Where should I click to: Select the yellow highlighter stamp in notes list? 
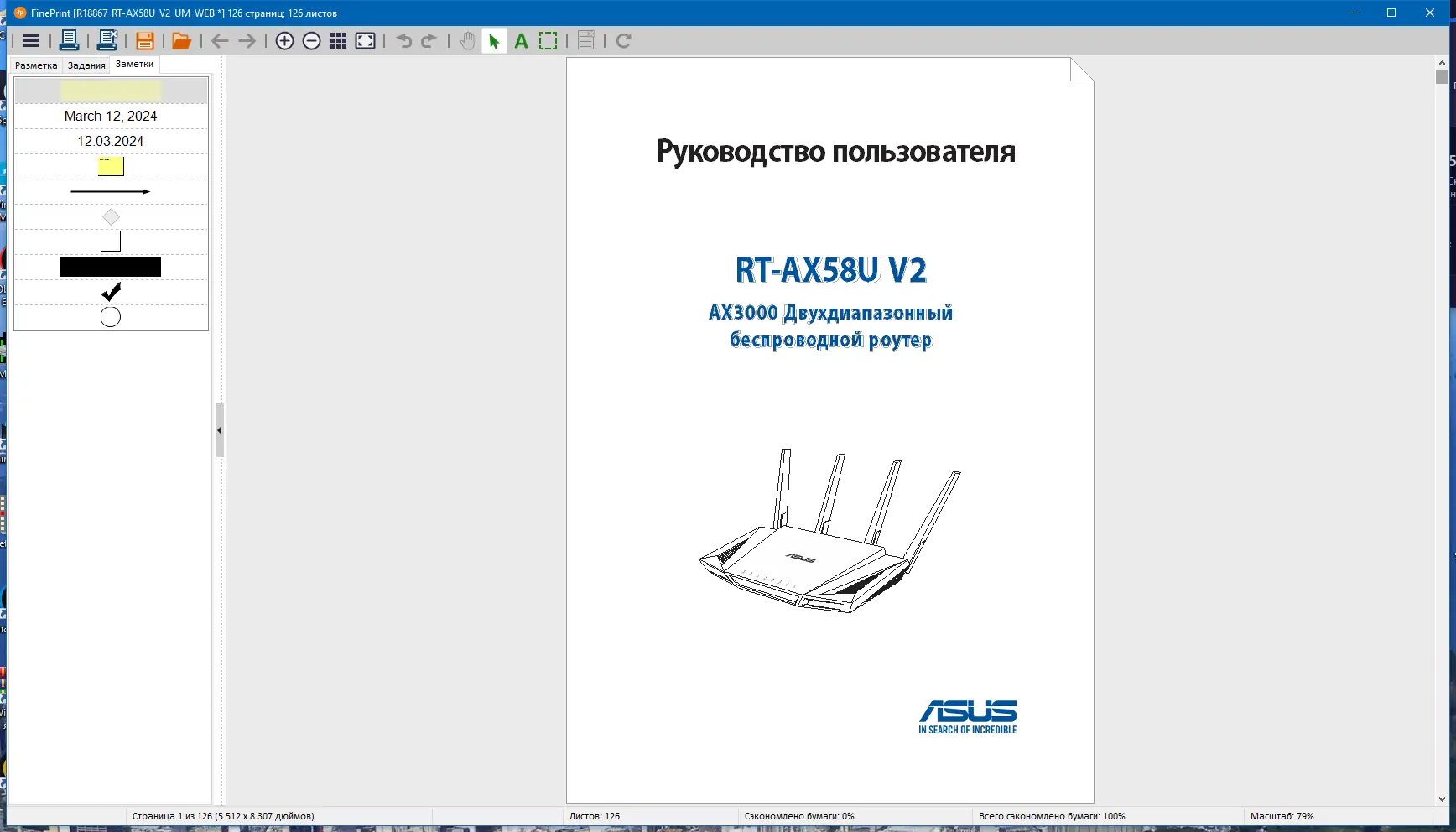111,90
